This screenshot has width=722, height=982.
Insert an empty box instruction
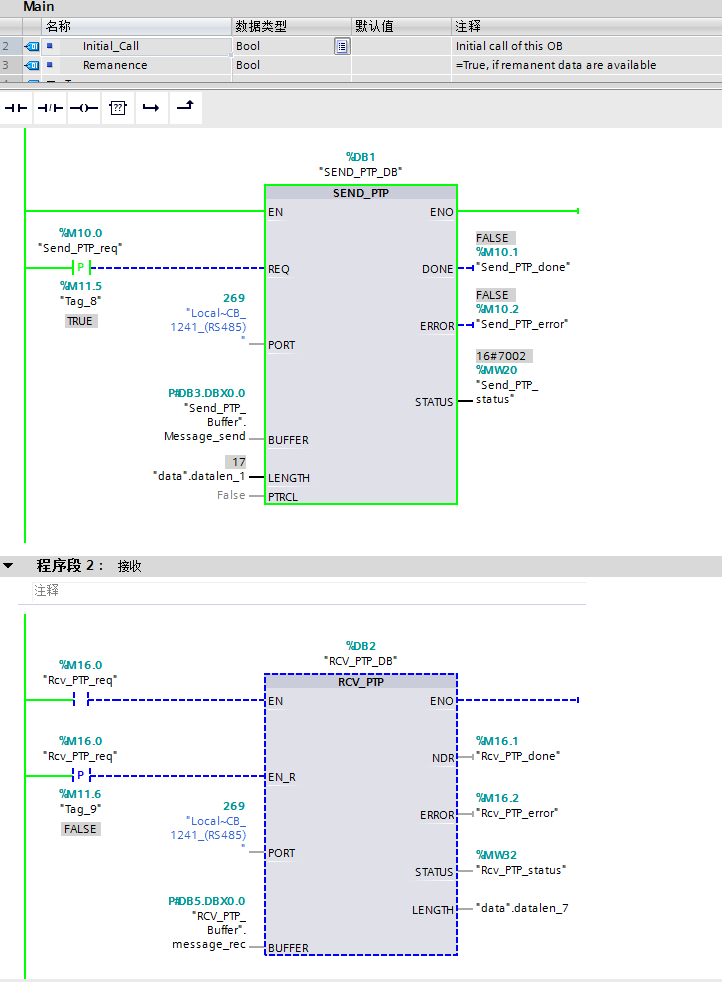click(x=118, y=108)
